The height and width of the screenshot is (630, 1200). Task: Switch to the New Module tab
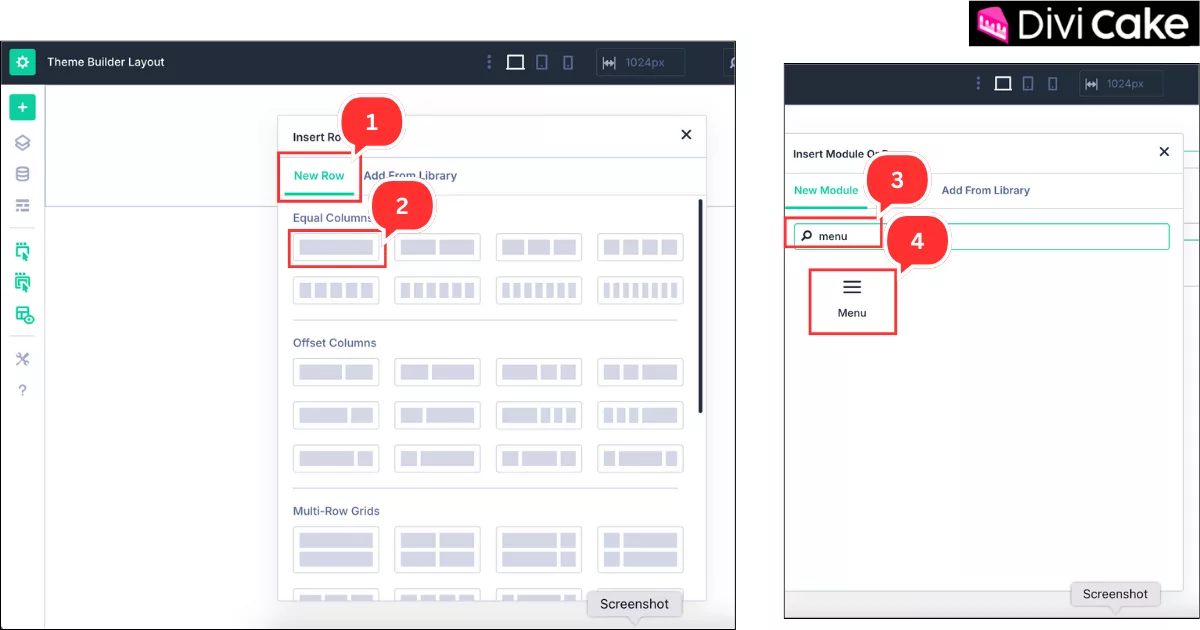click(826, 190)
